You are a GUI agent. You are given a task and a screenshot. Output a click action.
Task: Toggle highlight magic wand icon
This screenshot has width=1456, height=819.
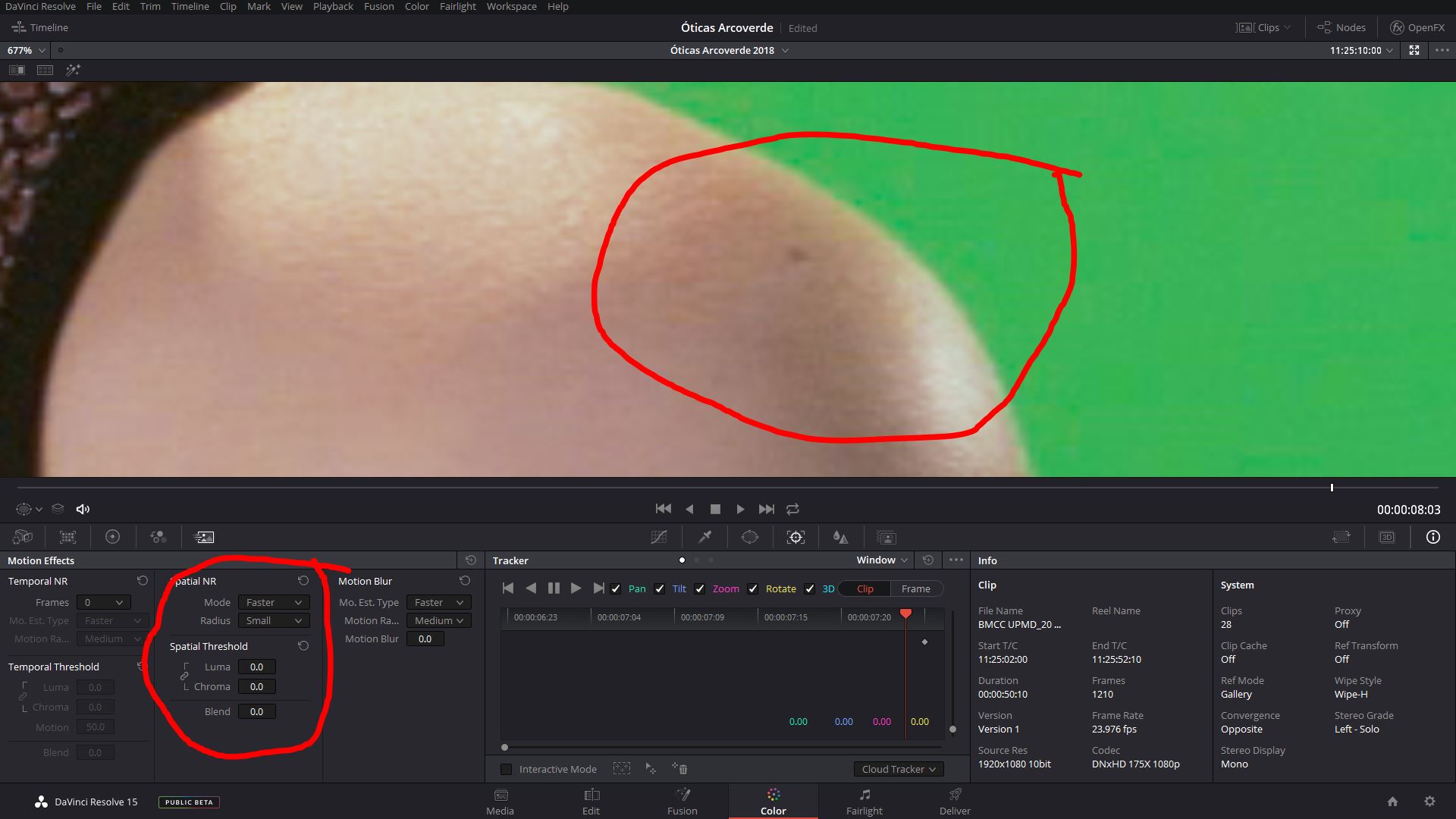click(73, 70)
